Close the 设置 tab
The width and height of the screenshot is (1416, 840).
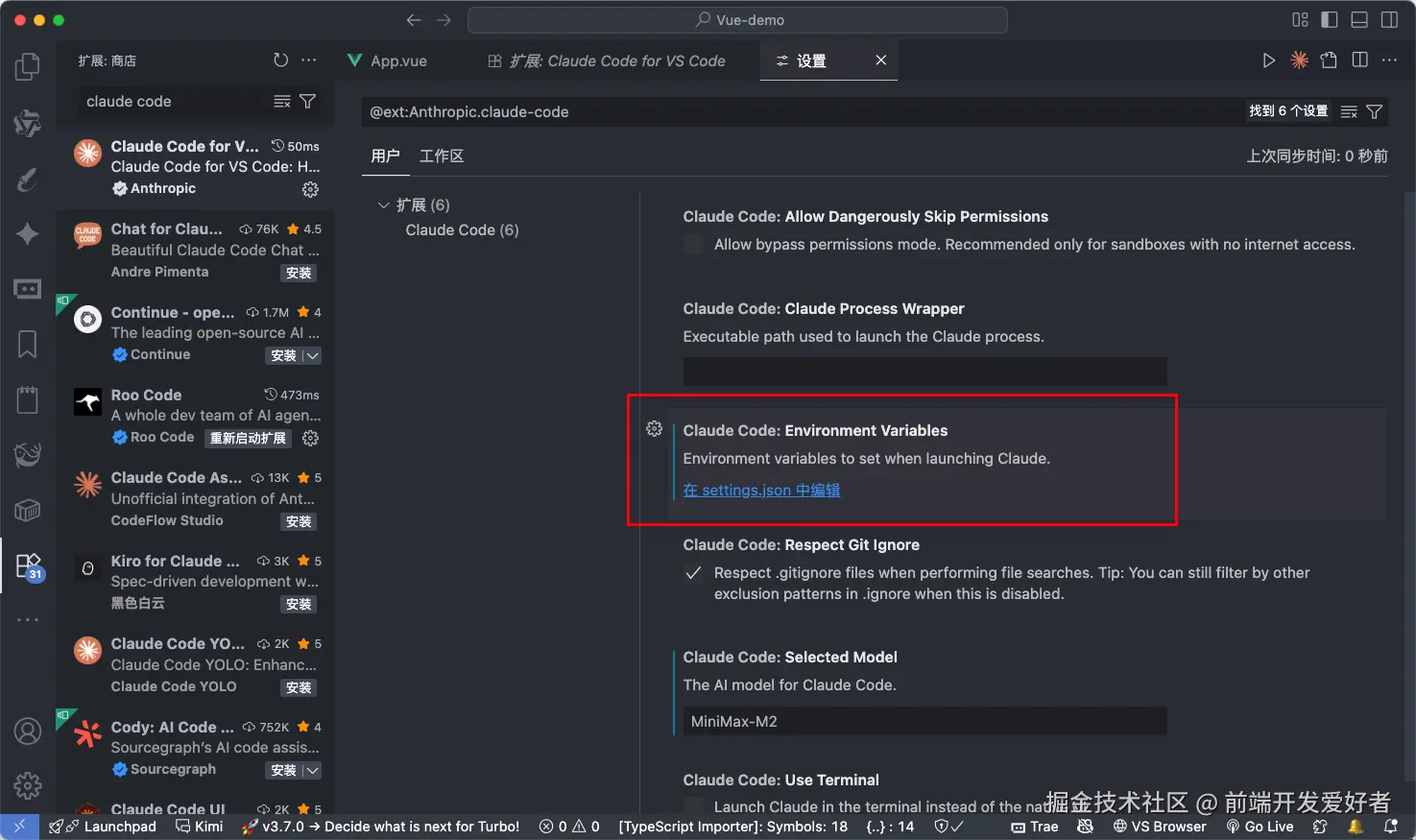coord(880,60)
